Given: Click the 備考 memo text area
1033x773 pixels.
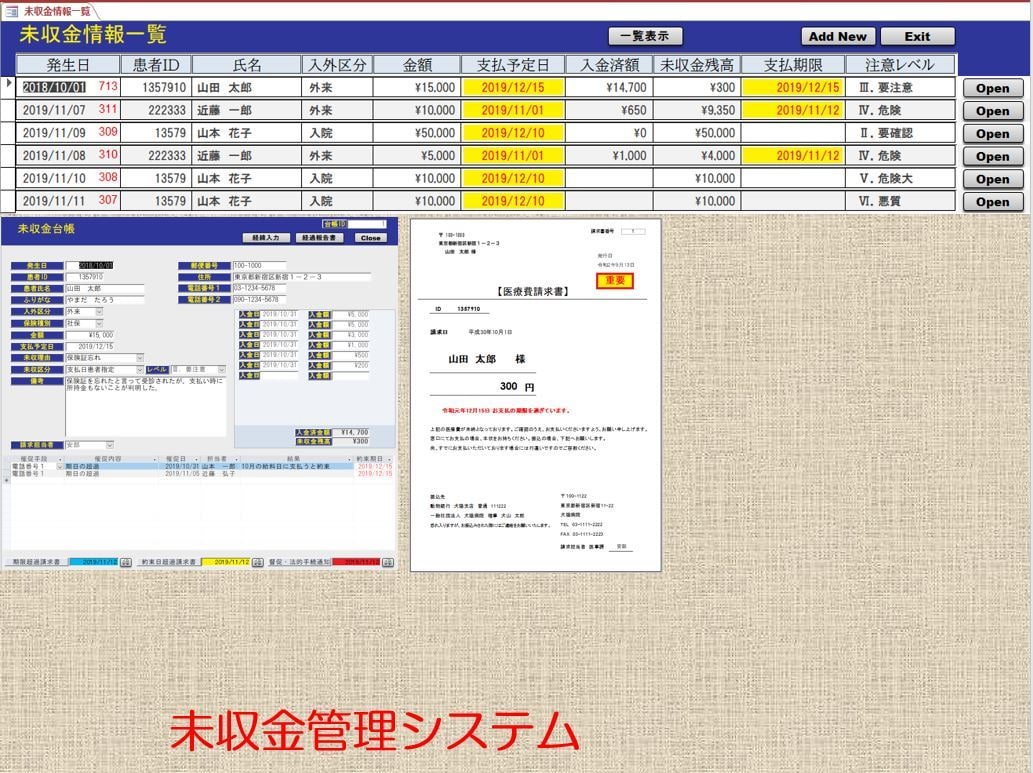Looking at the screenshot, I should pyautogui.click(x=146, y=406).
